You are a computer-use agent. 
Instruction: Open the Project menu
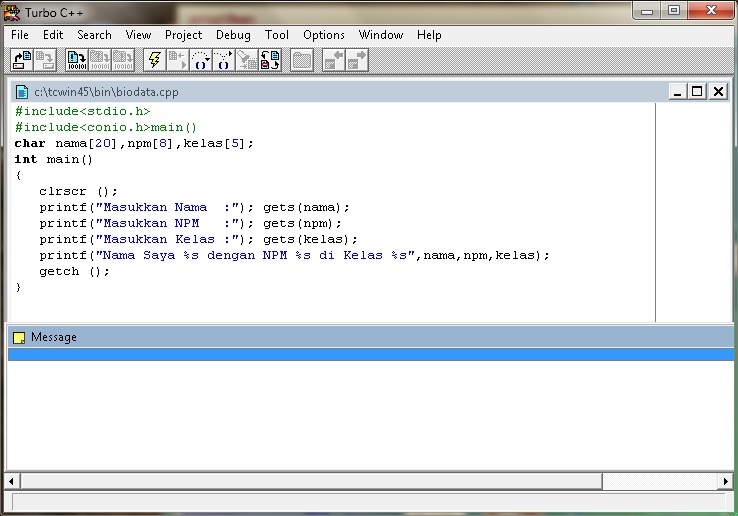pyautogui.click(x=183, y=35)
